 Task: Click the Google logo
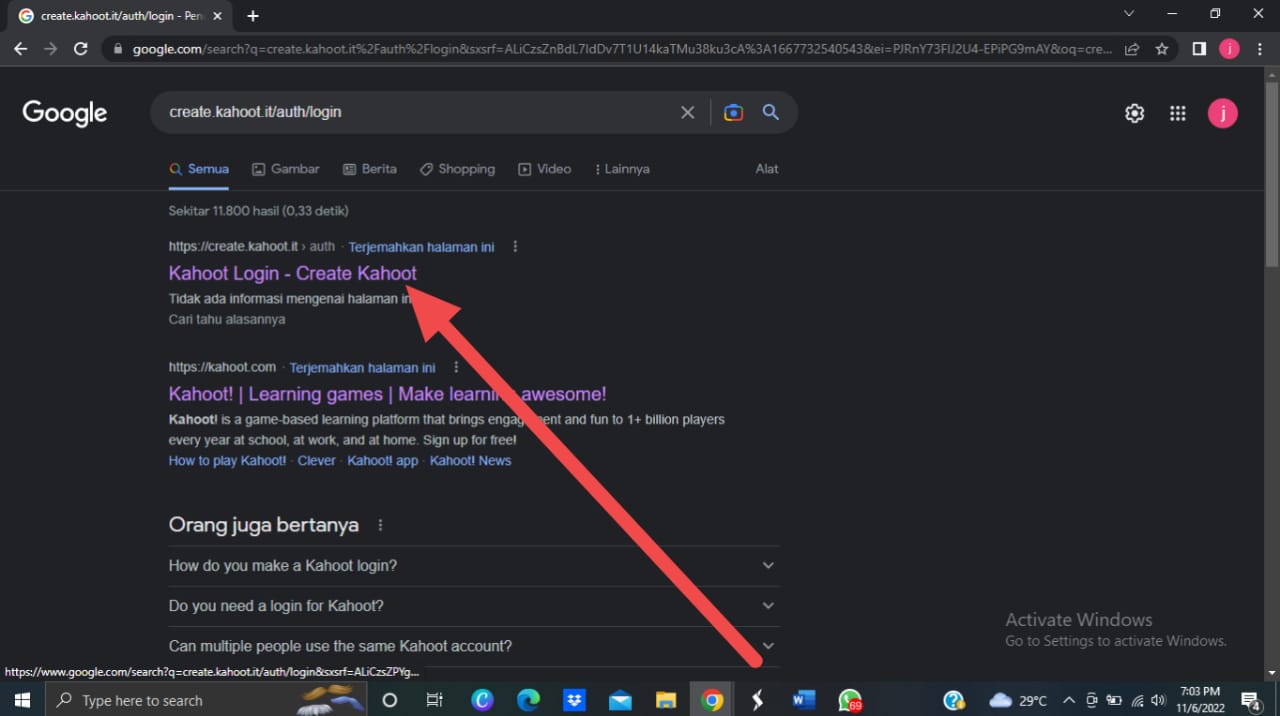(x=65, y=113)
